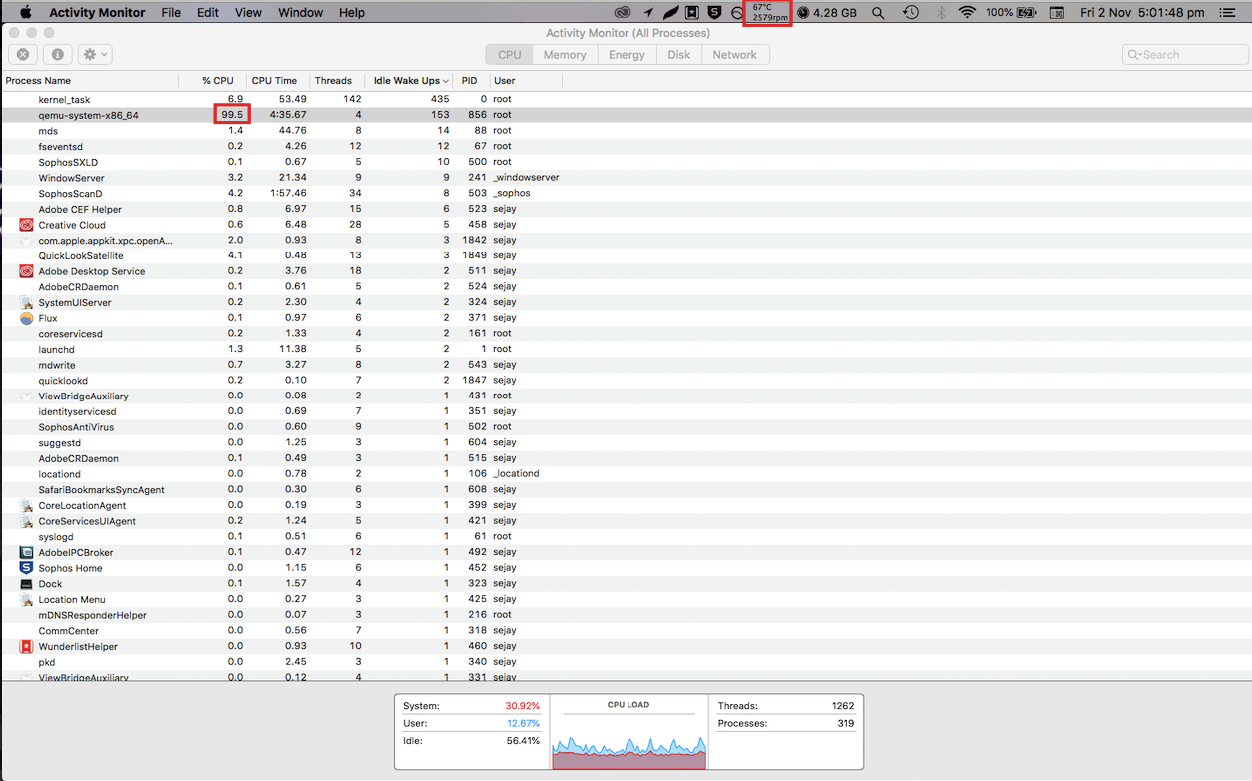Click the Wunderlist star menu bar icon
The width and height of the screenshot is (1252, 781).
[x=692, y=12]
